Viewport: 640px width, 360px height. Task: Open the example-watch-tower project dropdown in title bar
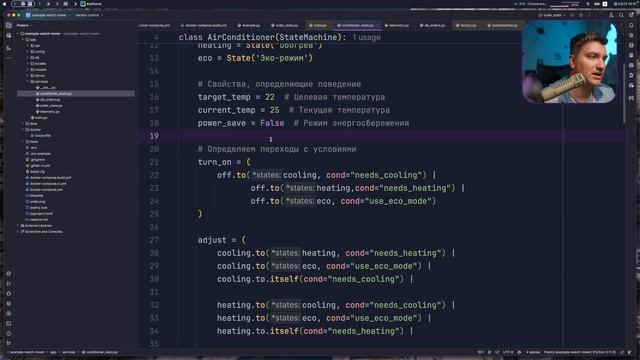tap(49, 15)
